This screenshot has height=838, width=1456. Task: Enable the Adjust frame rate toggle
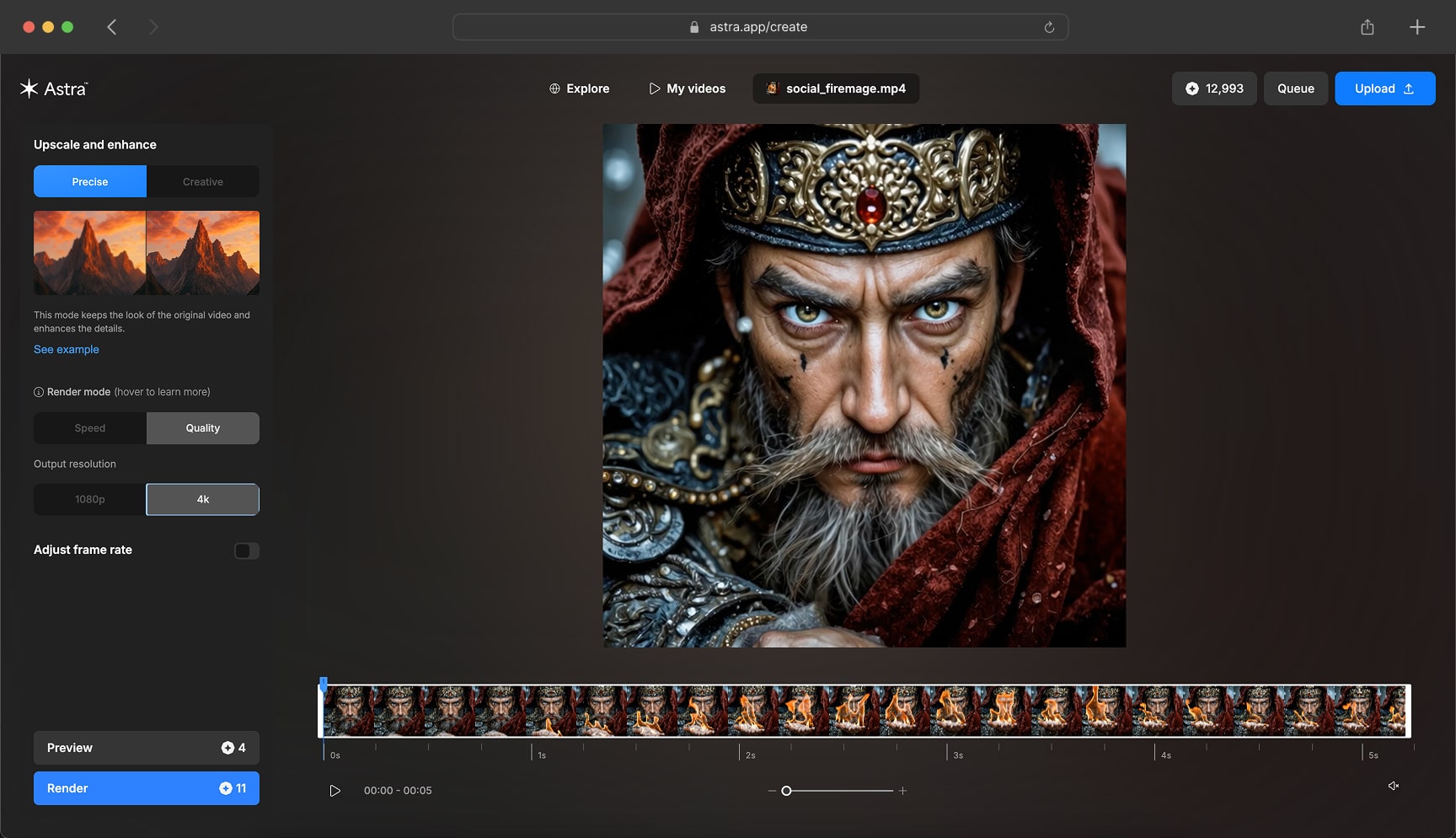246,551
